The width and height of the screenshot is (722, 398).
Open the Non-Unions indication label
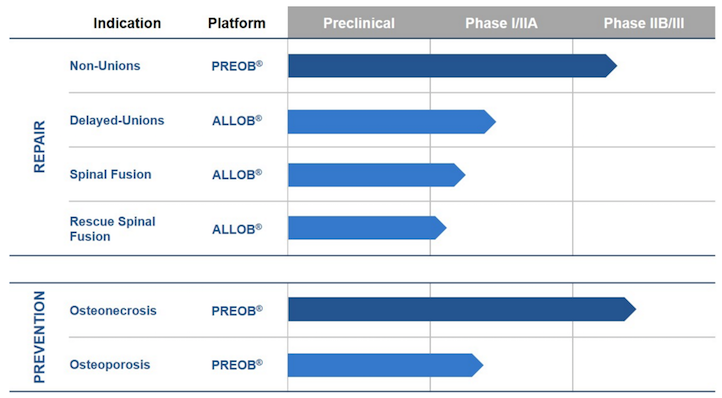[105, 66]
